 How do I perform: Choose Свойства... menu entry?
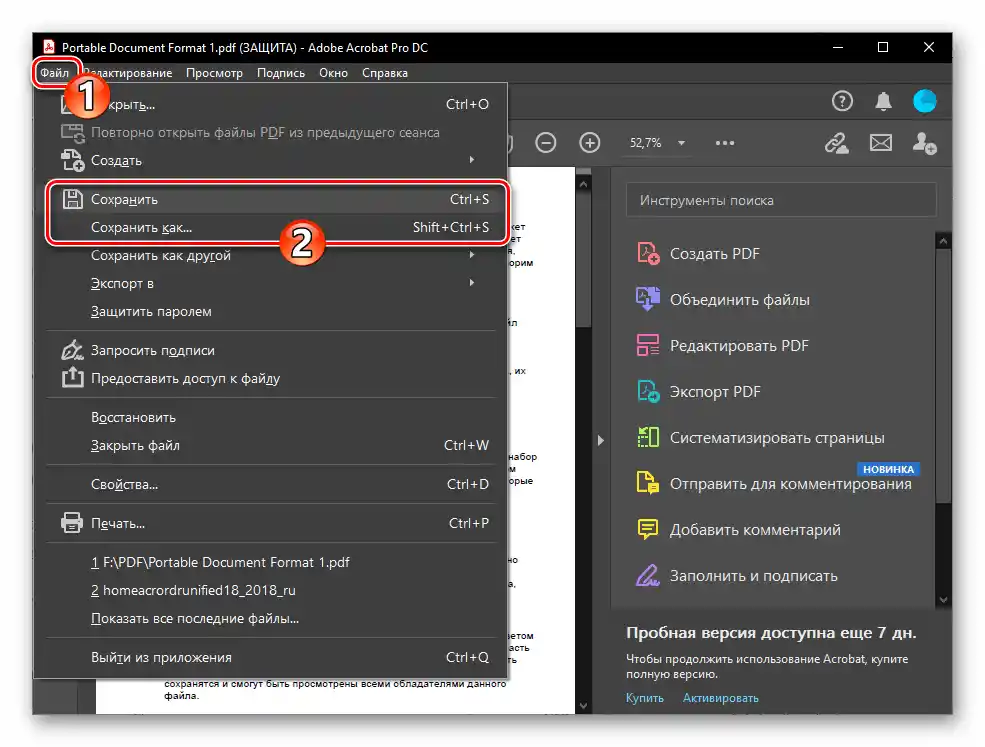point(271,484)
